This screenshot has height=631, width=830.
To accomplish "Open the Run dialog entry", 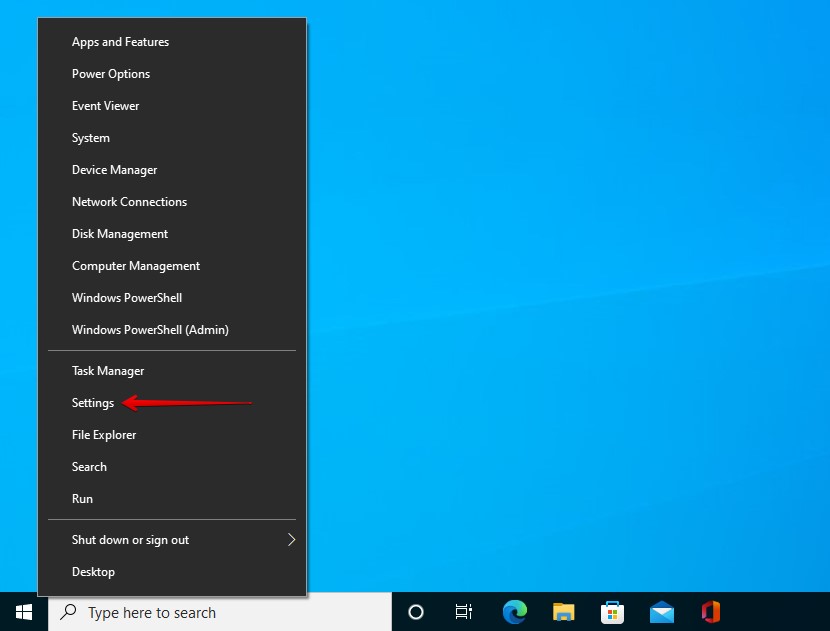I will coord(172,499).
